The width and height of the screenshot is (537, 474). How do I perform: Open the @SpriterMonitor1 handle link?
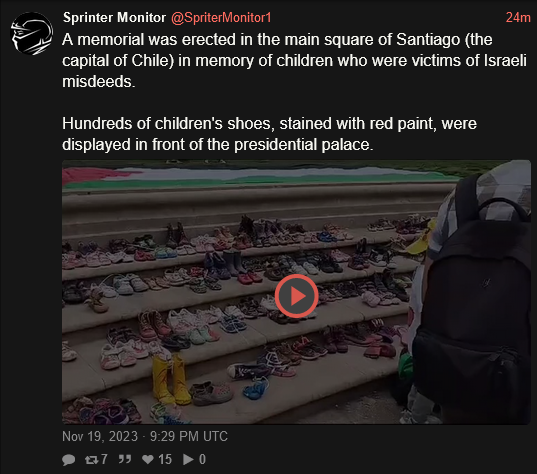pos(221,17)
